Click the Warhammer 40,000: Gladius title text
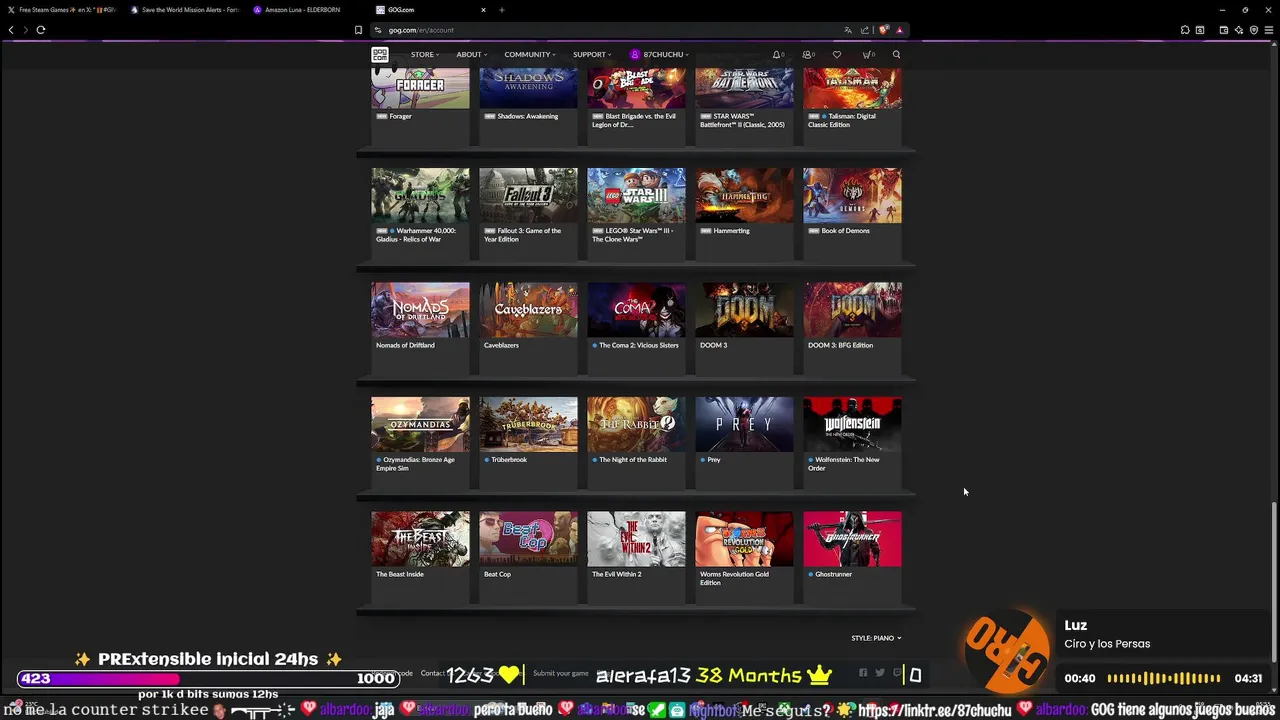The height and width of the screenshot is (720, 1280). click(x=417, y=235)
